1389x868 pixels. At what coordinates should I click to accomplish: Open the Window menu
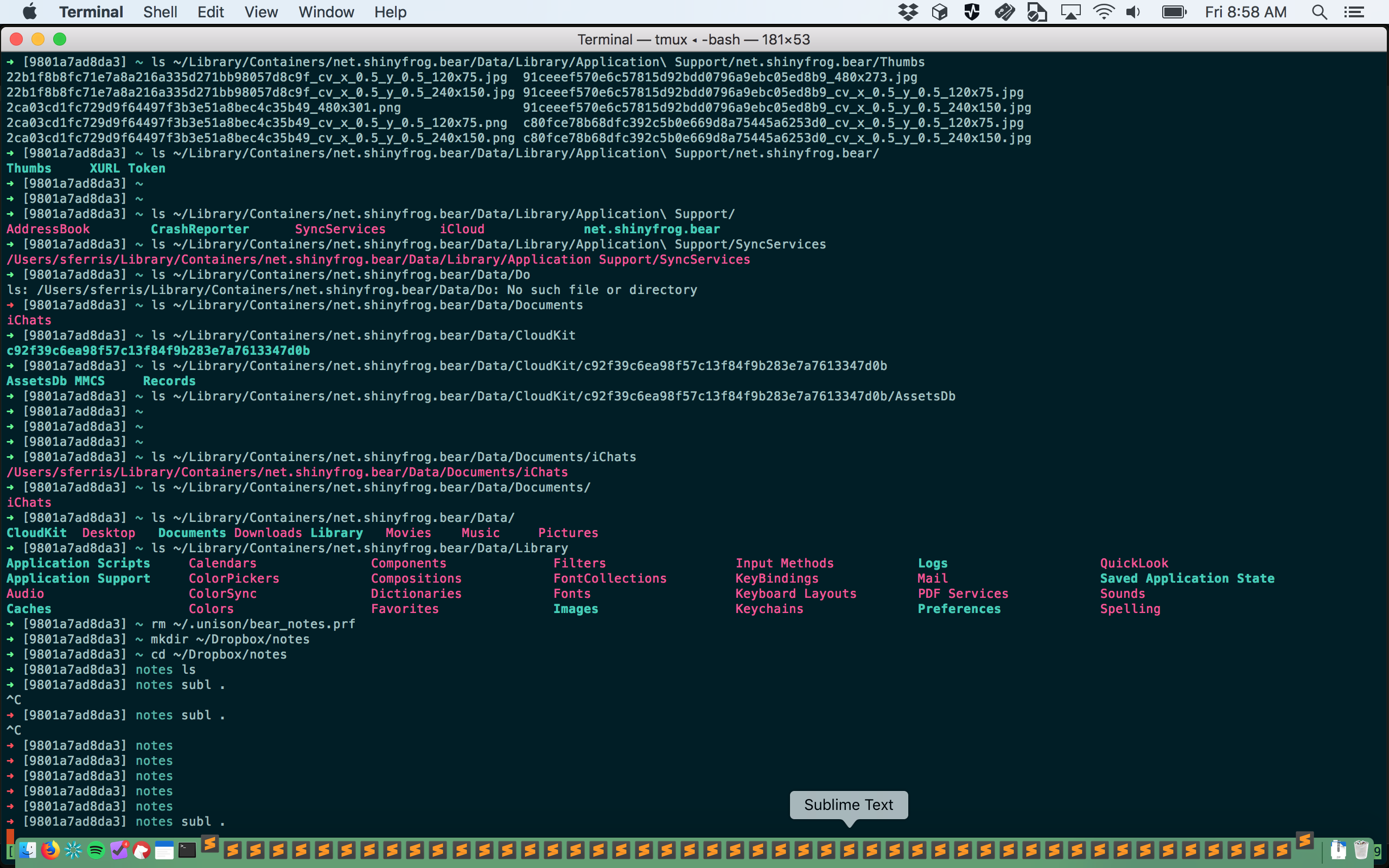pos(326,12)
